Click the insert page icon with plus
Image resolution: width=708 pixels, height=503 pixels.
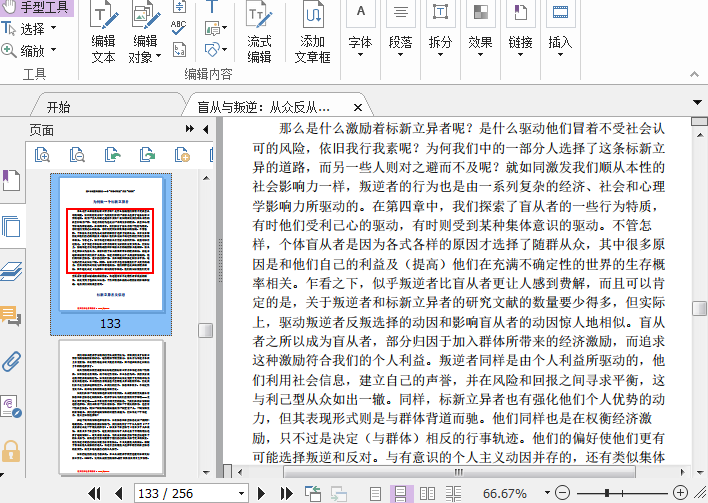182,155
